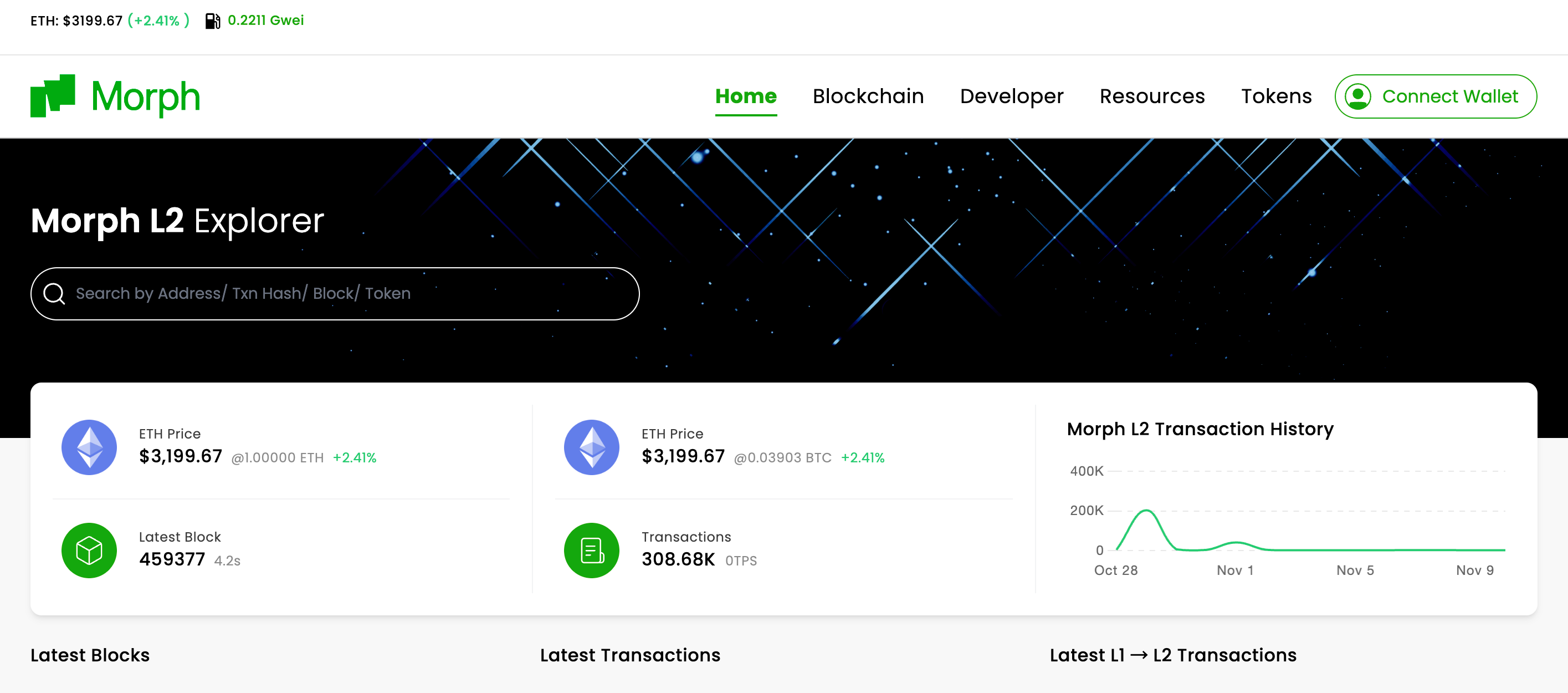Expand the Developer dropdown
Screen dimensions: 1568x693
1011,95
